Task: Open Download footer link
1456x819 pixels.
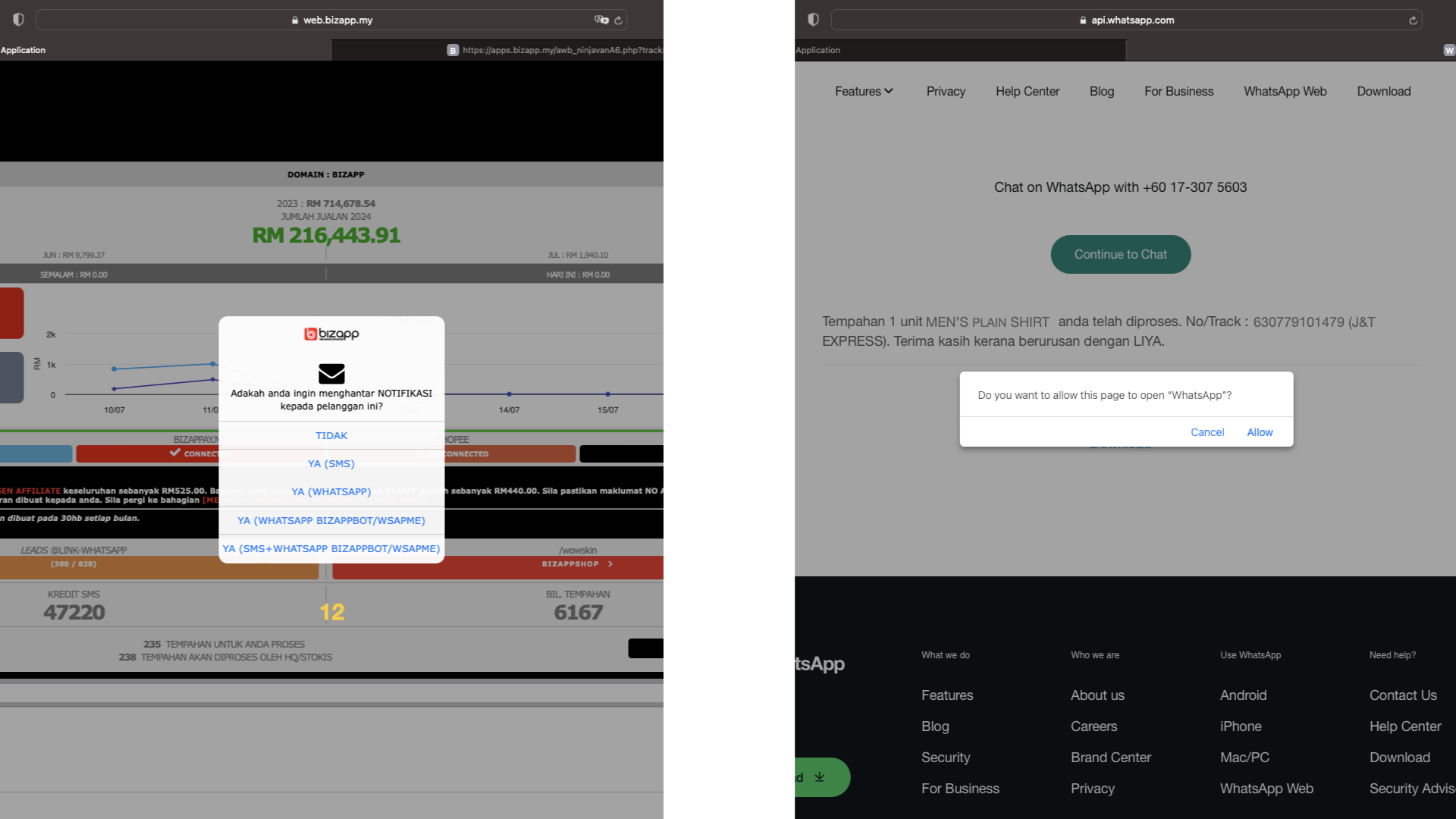Action: pos(1400,758)
